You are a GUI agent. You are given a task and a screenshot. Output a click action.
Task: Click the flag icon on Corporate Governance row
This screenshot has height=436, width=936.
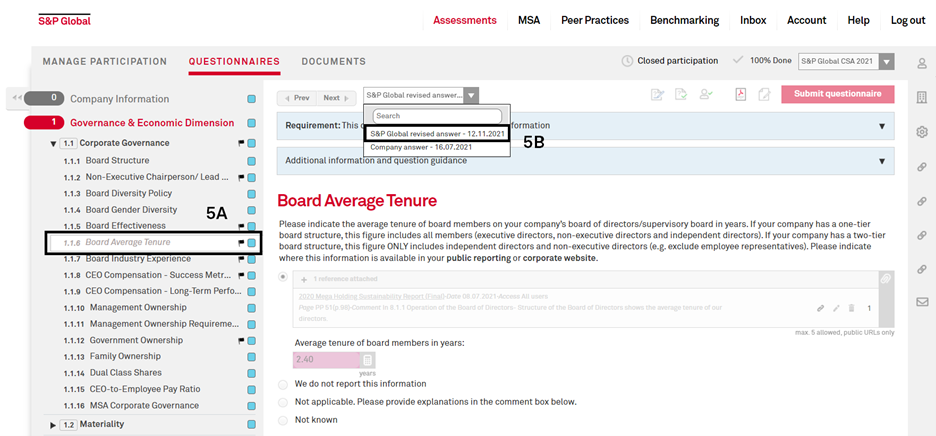(241, 143)
